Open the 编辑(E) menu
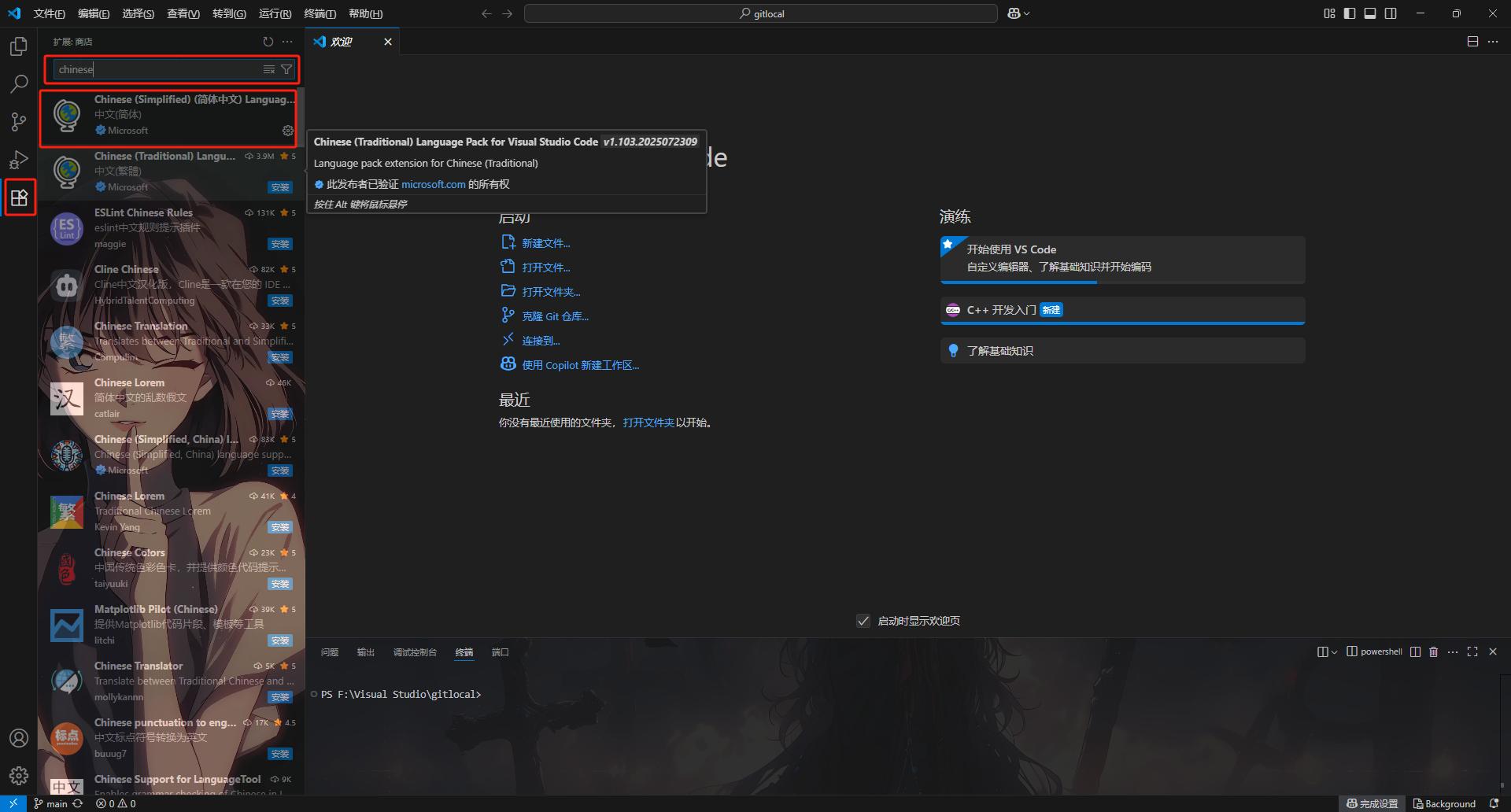 click(94, 13)
